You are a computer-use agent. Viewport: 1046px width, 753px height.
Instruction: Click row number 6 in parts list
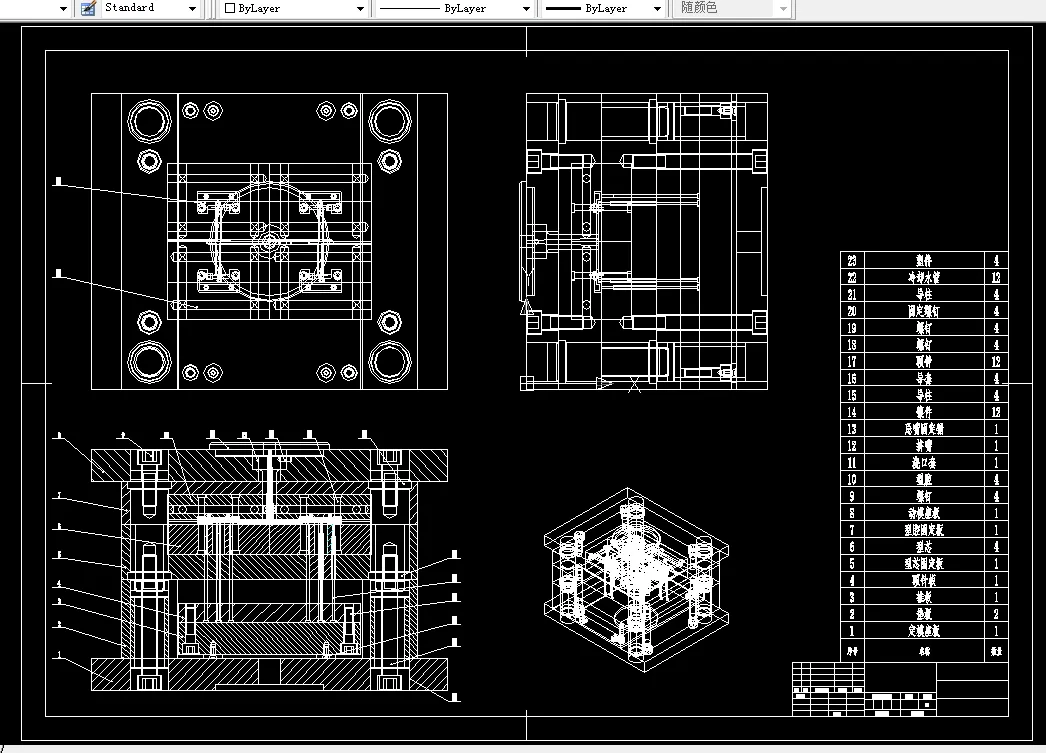[x=852, y=547]
